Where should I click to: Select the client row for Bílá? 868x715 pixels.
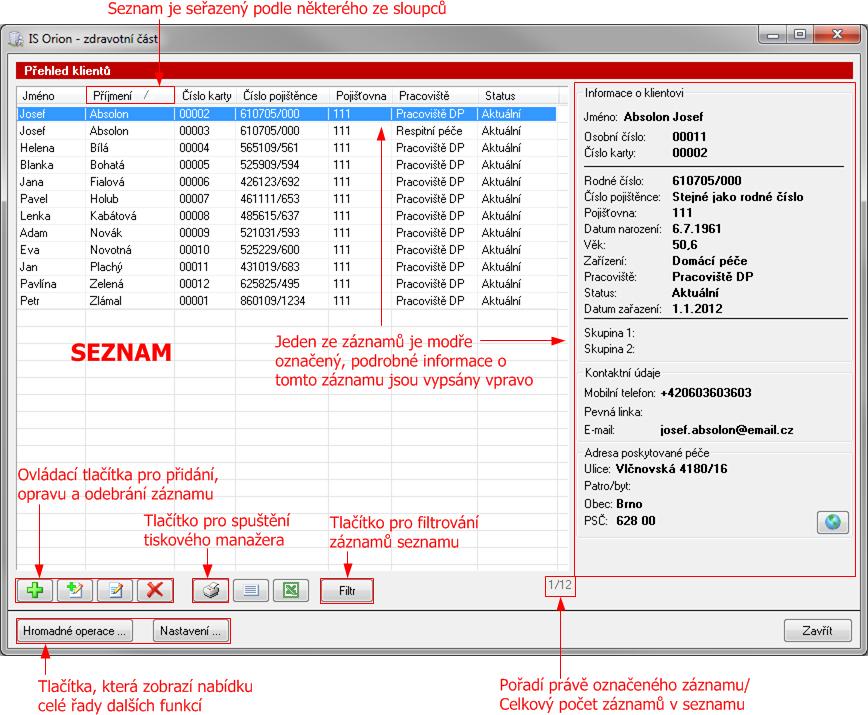(x=286, y=148)
